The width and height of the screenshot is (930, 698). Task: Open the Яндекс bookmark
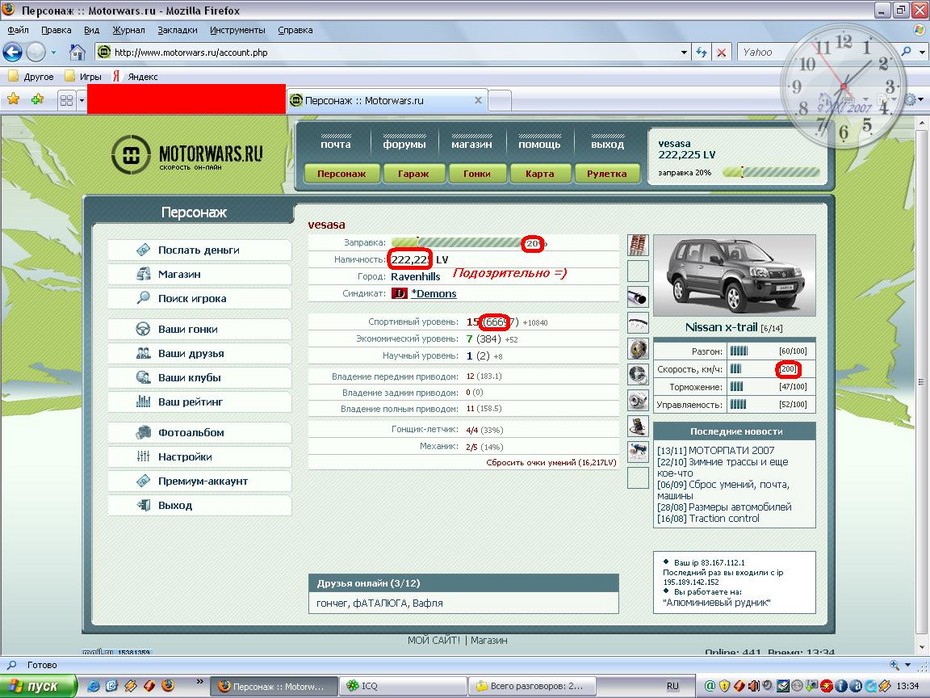[135, 77]
